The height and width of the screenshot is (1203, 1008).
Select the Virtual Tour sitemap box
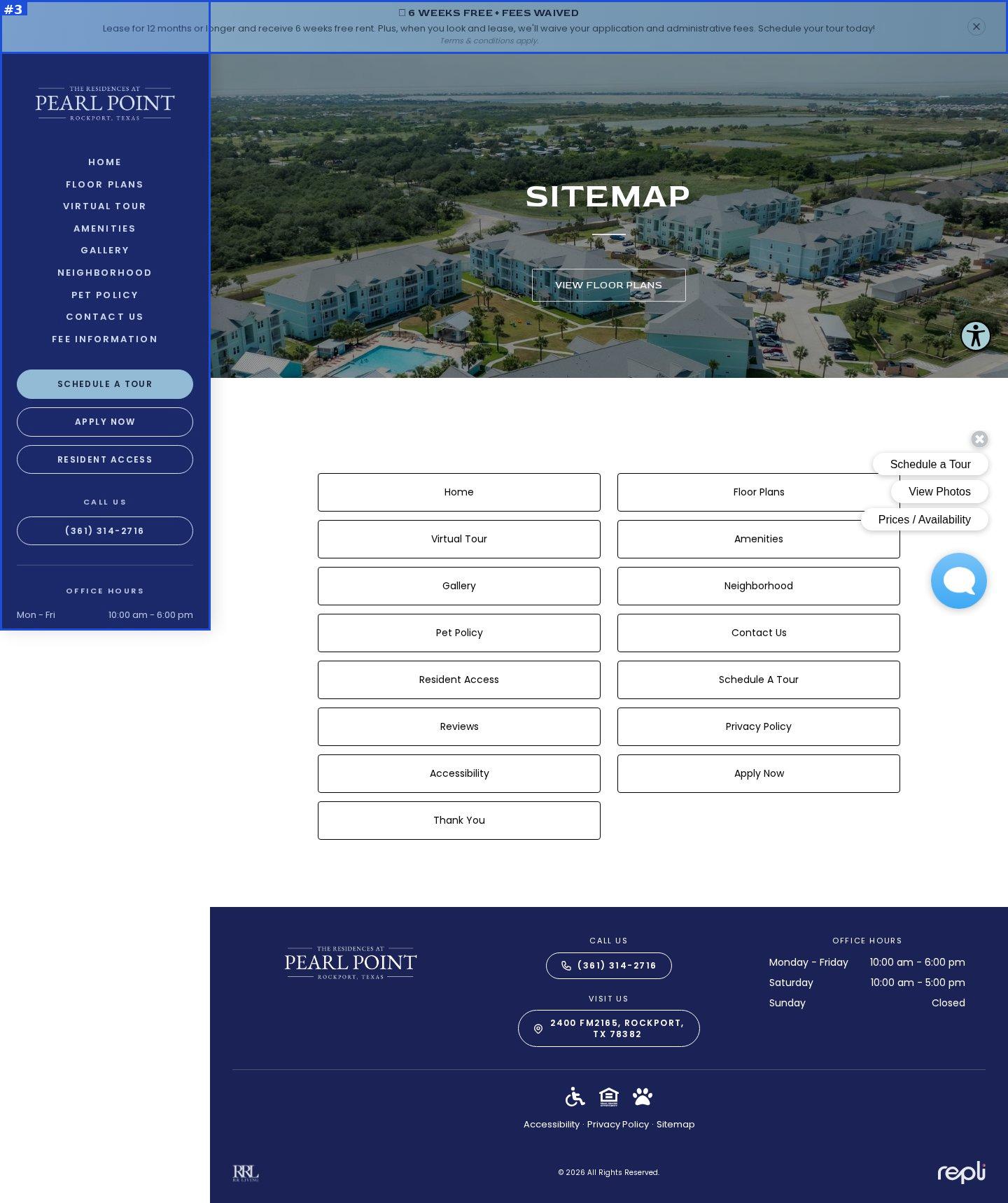(x=459, y=540)
